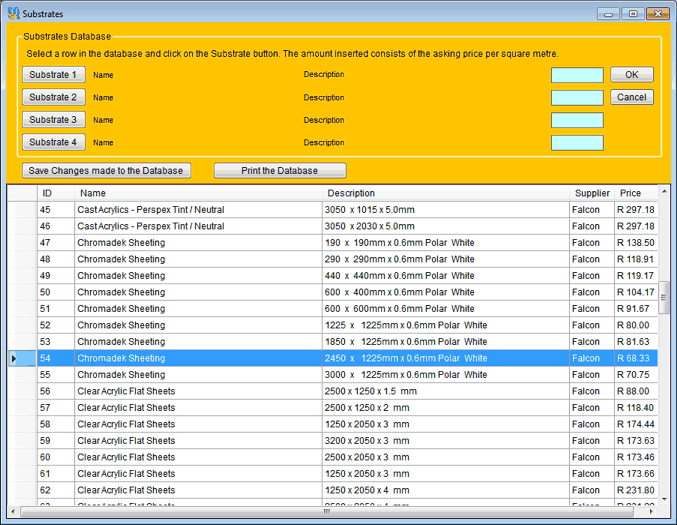
Task: Click the Substrate 2 button
Action: point(54,97)
